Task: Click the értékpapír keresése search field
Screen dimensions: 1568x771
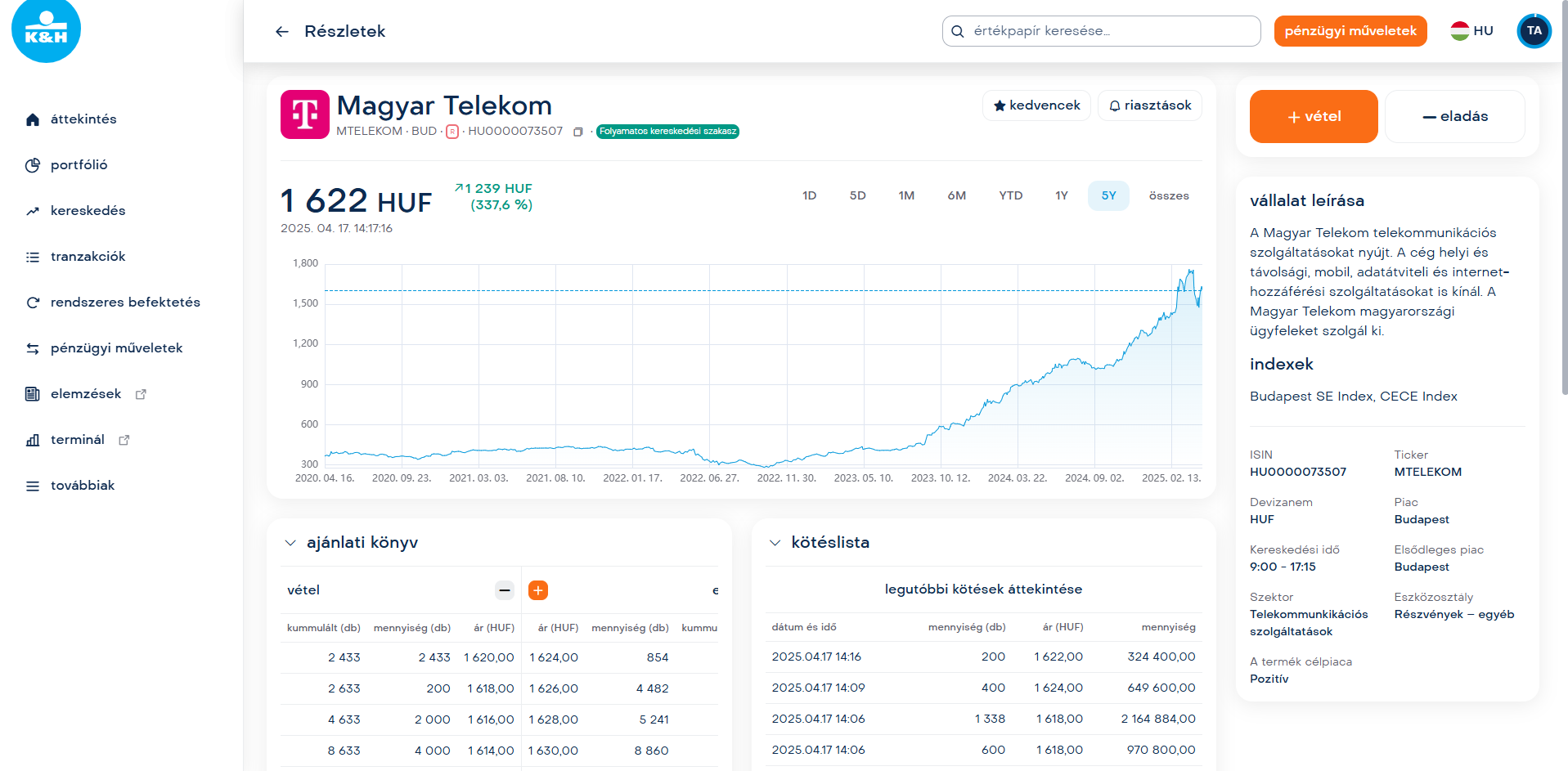Action: [x=1101, y=31]
